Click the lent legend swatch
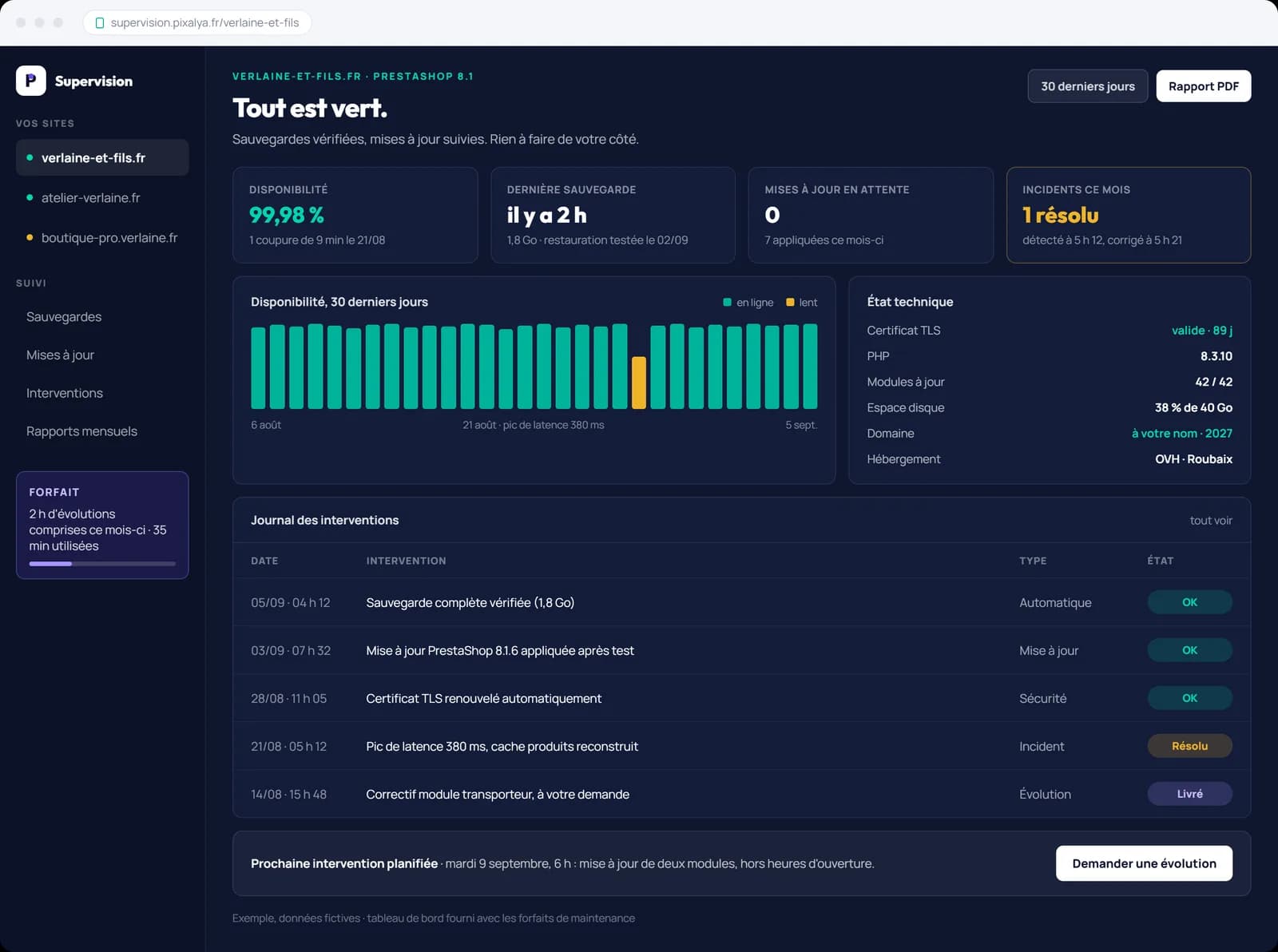The height and width of the screenshot is (952, 1278). pyautogui.click(x=790, y=303)
